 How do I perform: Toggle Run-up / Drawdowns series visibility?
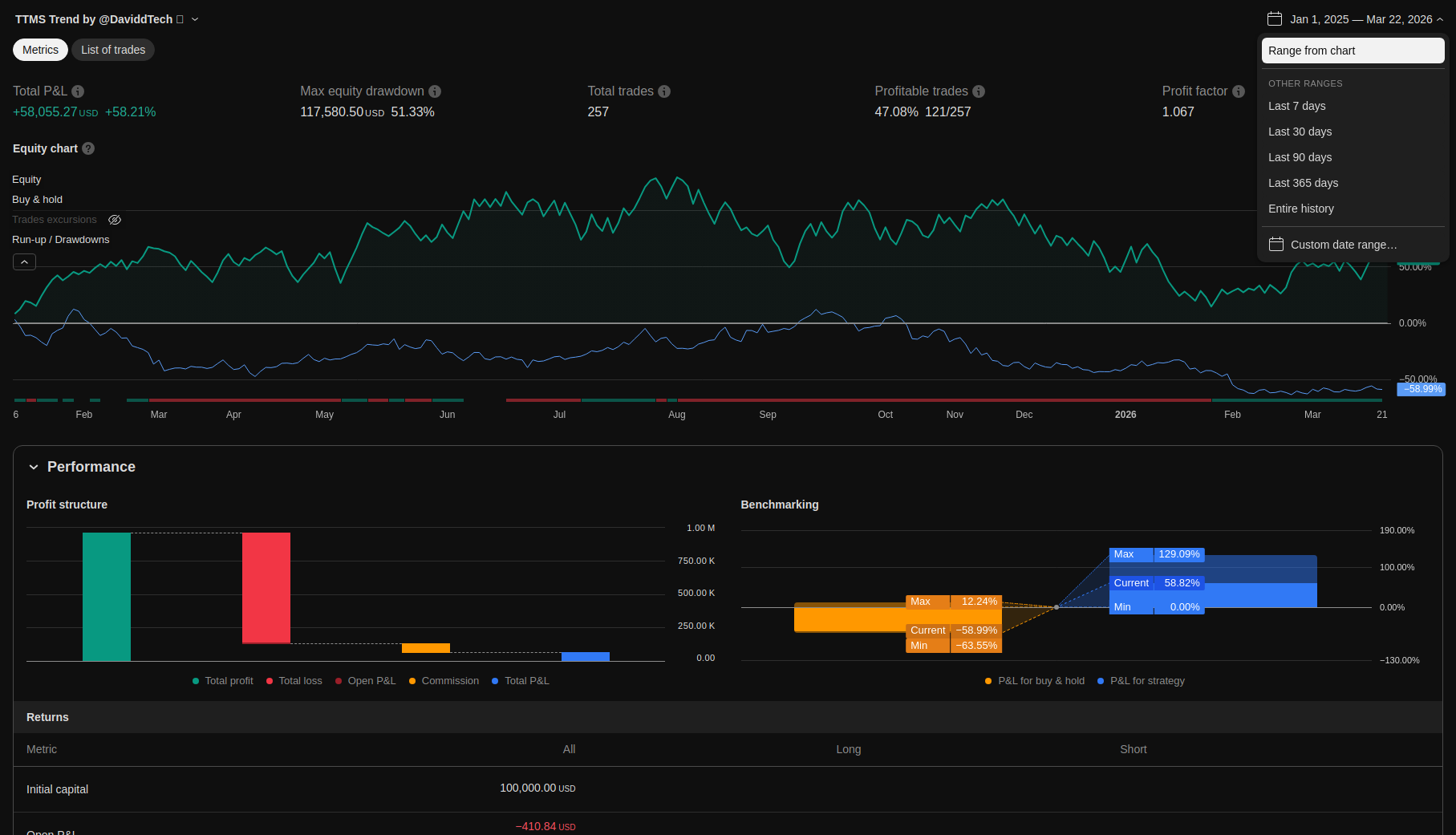pos(60,240)
